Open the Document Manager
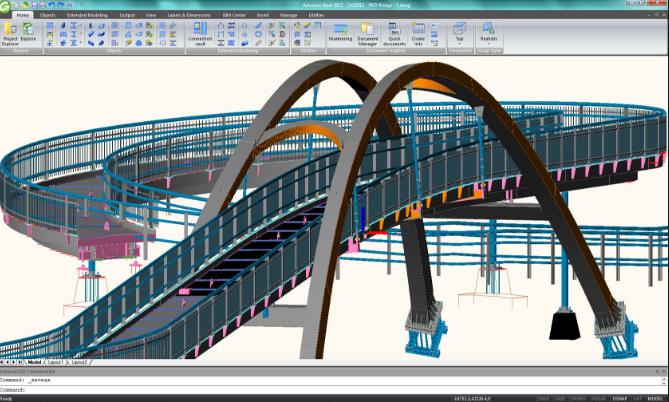 tap(368, 34)
